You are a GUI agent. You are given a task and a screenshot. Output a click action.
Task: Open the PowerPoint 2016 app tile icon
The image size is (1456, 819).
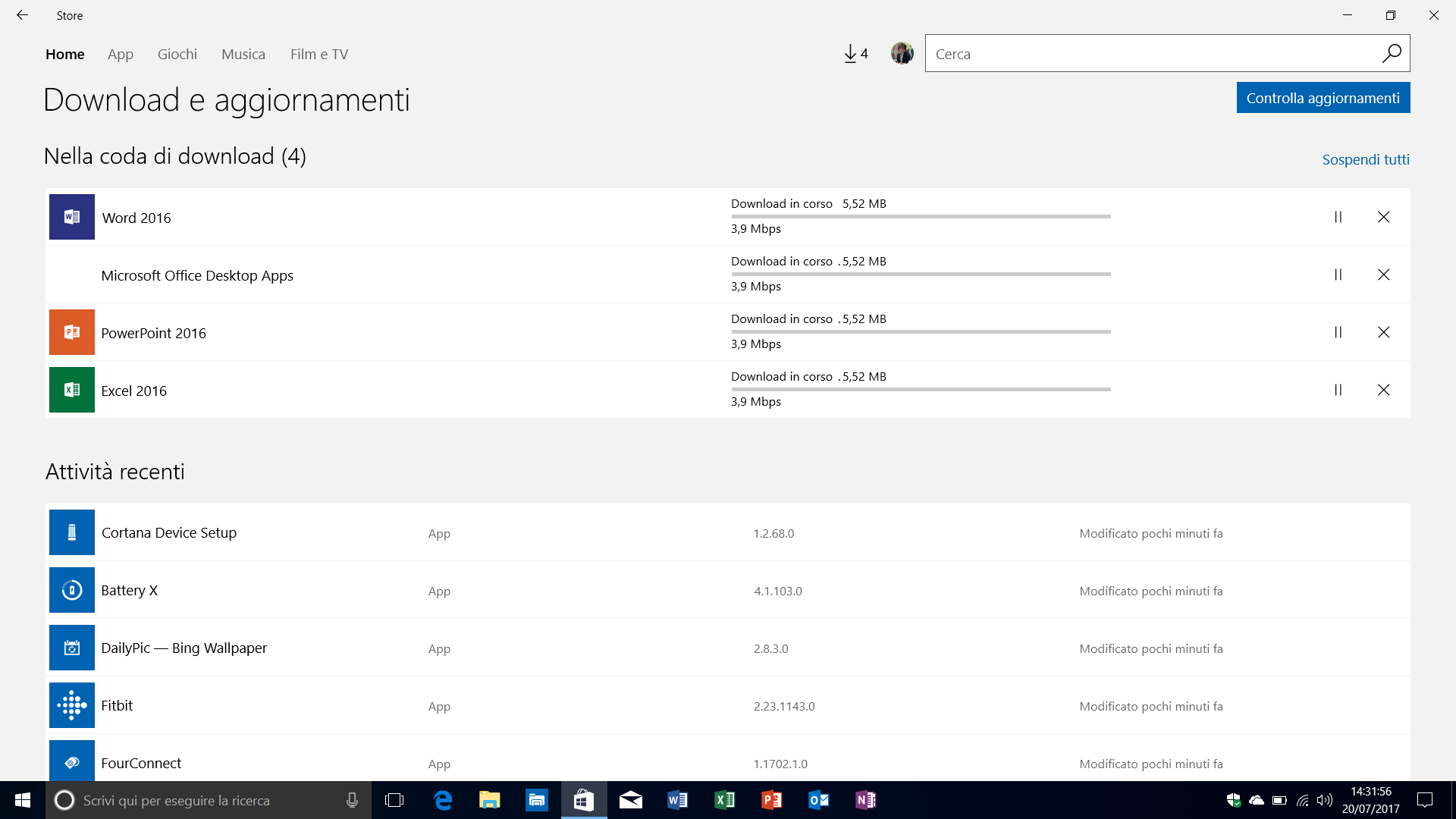(x=72, y=332)
